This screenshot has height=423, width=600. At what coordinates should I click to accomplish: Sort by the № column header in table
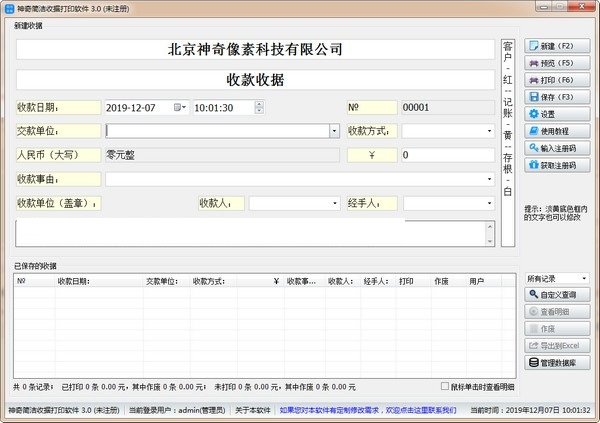[34, 281]
